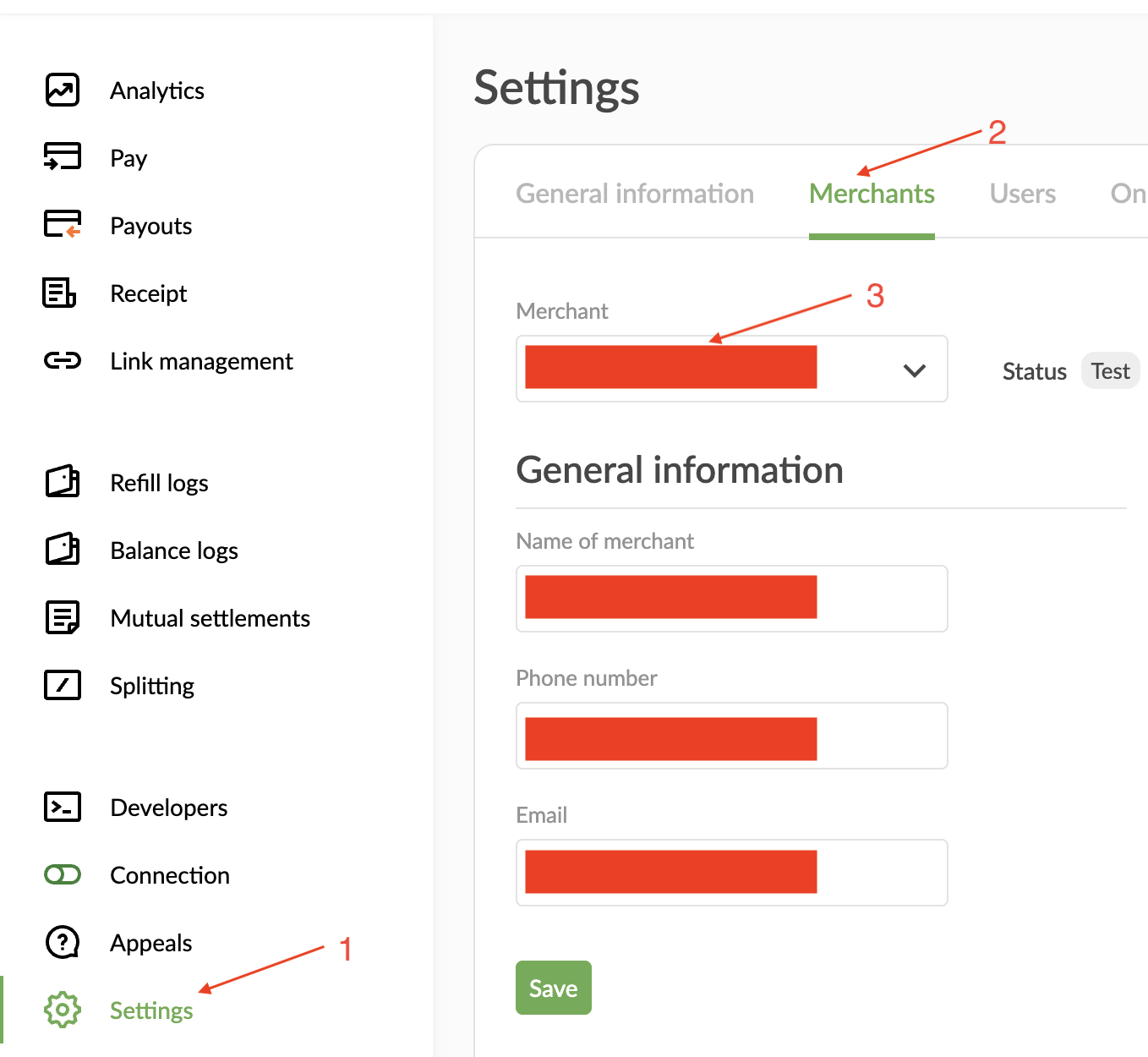Select the Merchants tab
1148x1057 pixels.
click(x=872, y=194)
